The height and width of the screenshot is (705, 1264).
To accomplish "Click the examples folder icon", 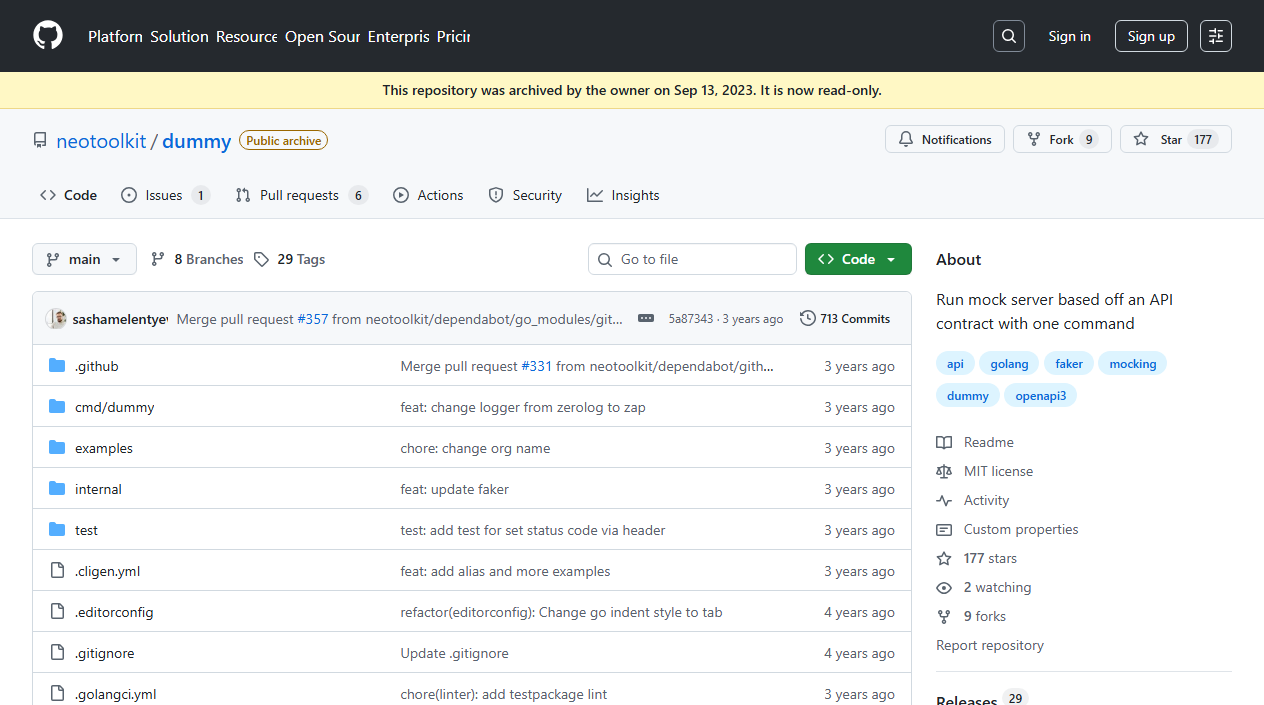I will coord(57,448).
